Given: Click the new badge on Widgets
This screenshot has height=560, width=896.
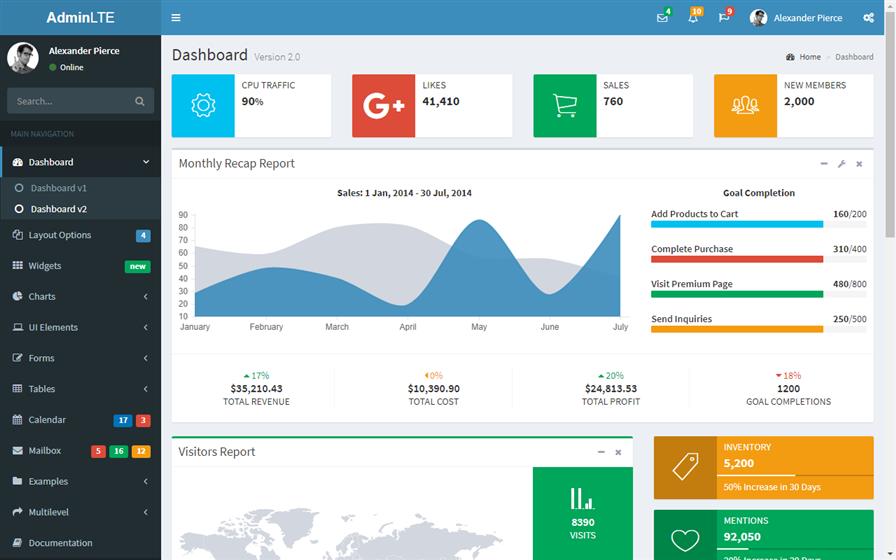Looking at the screenshot, I should 138,266.
